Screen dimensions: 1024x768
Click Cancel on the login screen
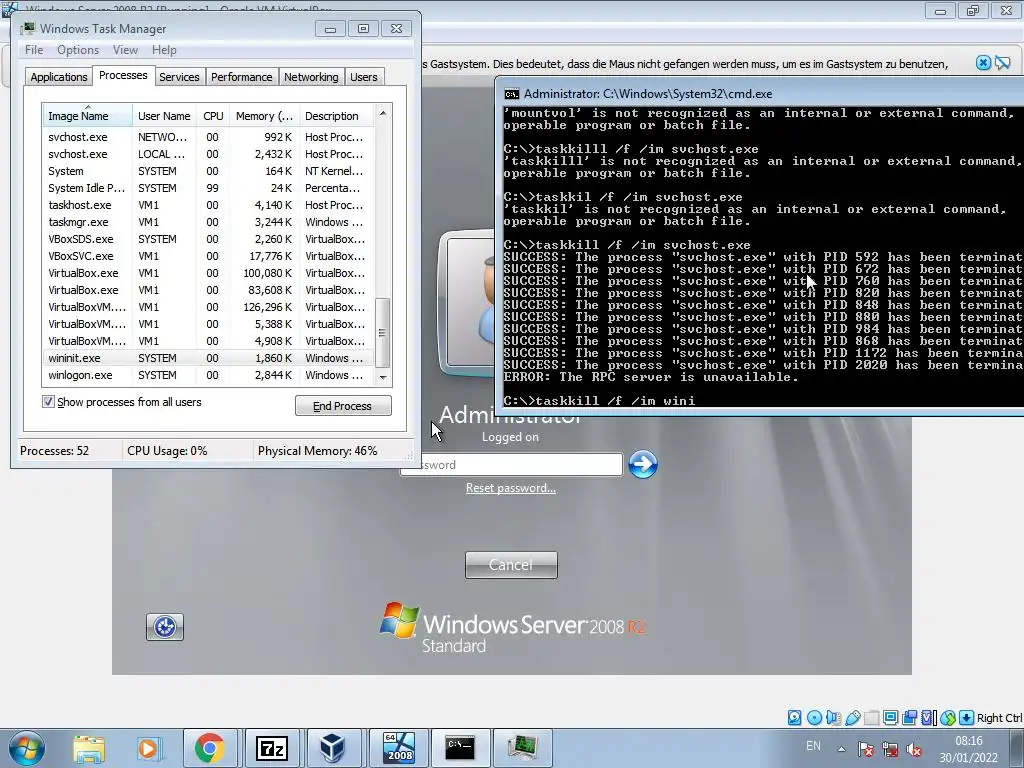(511, 565)
